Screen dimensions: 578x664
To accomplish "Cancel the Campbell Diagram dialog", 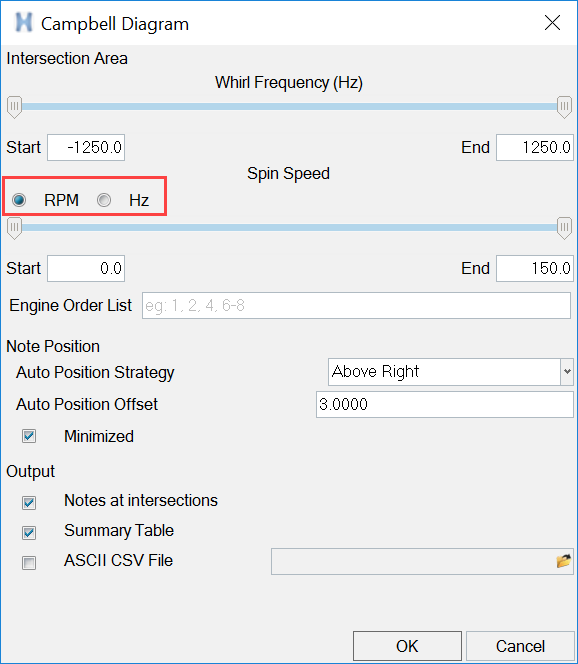I will [520, 646].
